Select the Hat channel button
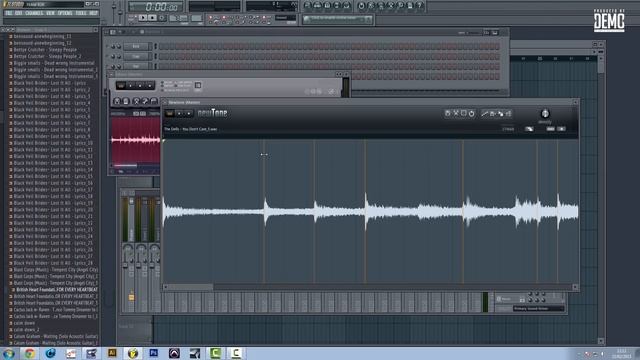The width and height of the screenshot is (640, 360). click(136, 66)
